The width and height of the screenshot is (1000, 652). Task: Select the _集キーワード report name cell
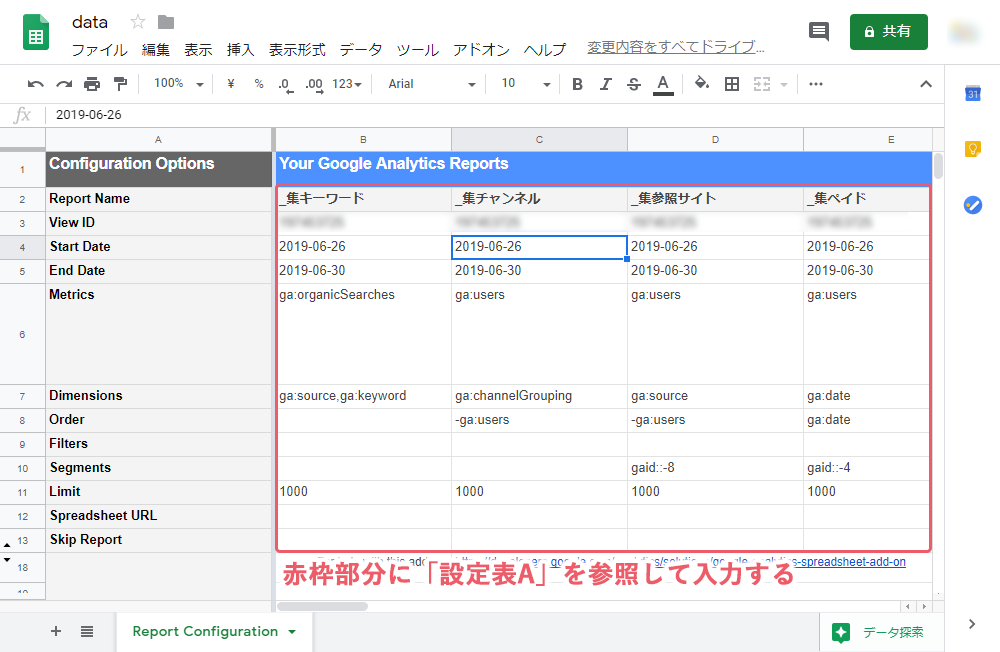[x=363, y=199]
